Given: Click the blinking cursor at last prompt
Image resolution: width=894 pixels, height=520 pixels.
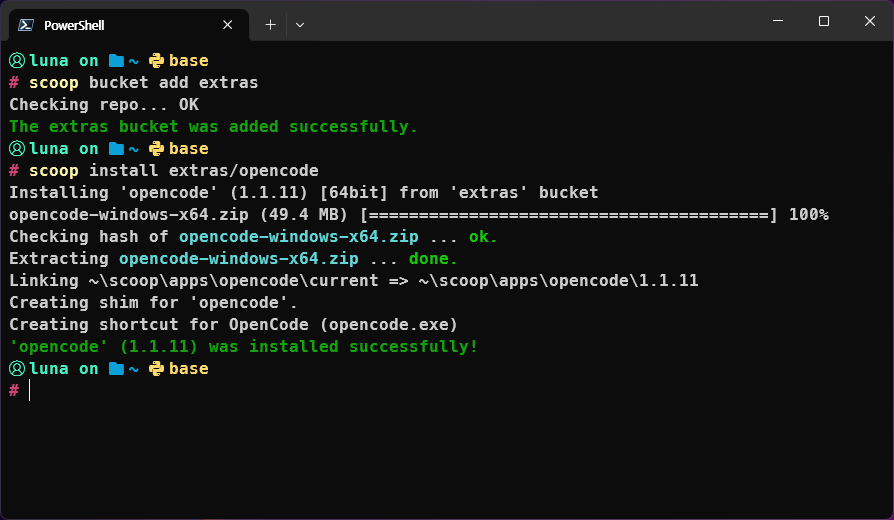Looking at the screenshot, I should [x=30, y=391].
